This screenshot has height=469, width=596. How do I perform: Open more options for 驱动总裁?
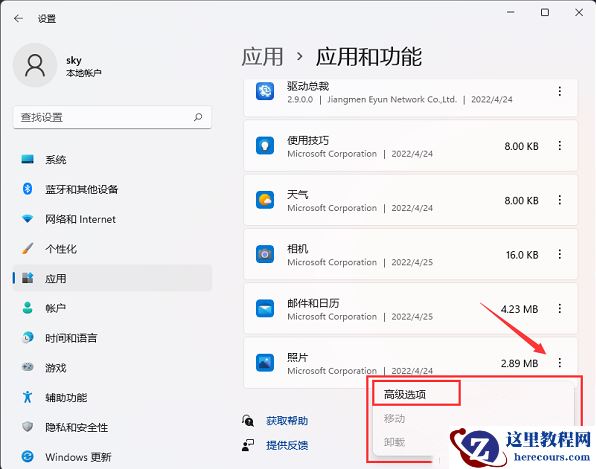[560, 91]
